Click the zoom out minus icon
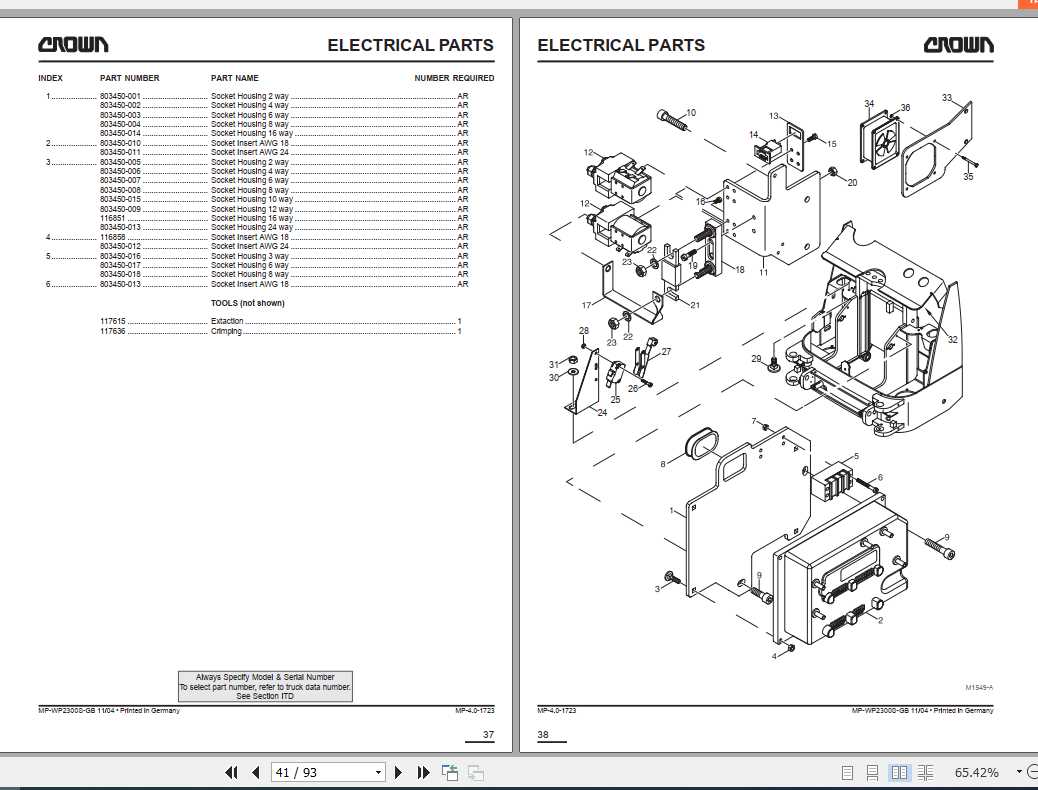The image size is (1038, 790). (x=1031, y=772)
